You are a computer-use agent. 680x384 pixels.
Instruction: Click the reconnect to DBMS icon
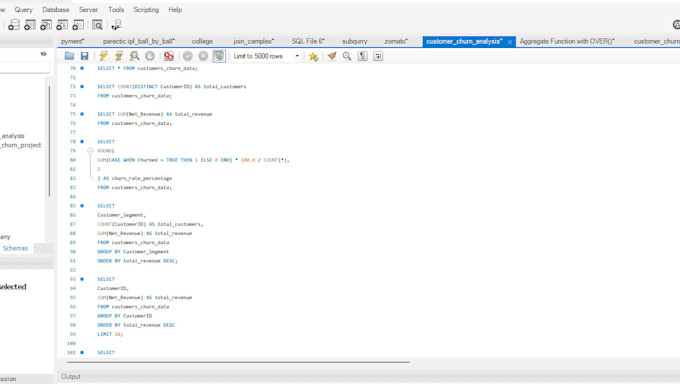coord(116,25)
